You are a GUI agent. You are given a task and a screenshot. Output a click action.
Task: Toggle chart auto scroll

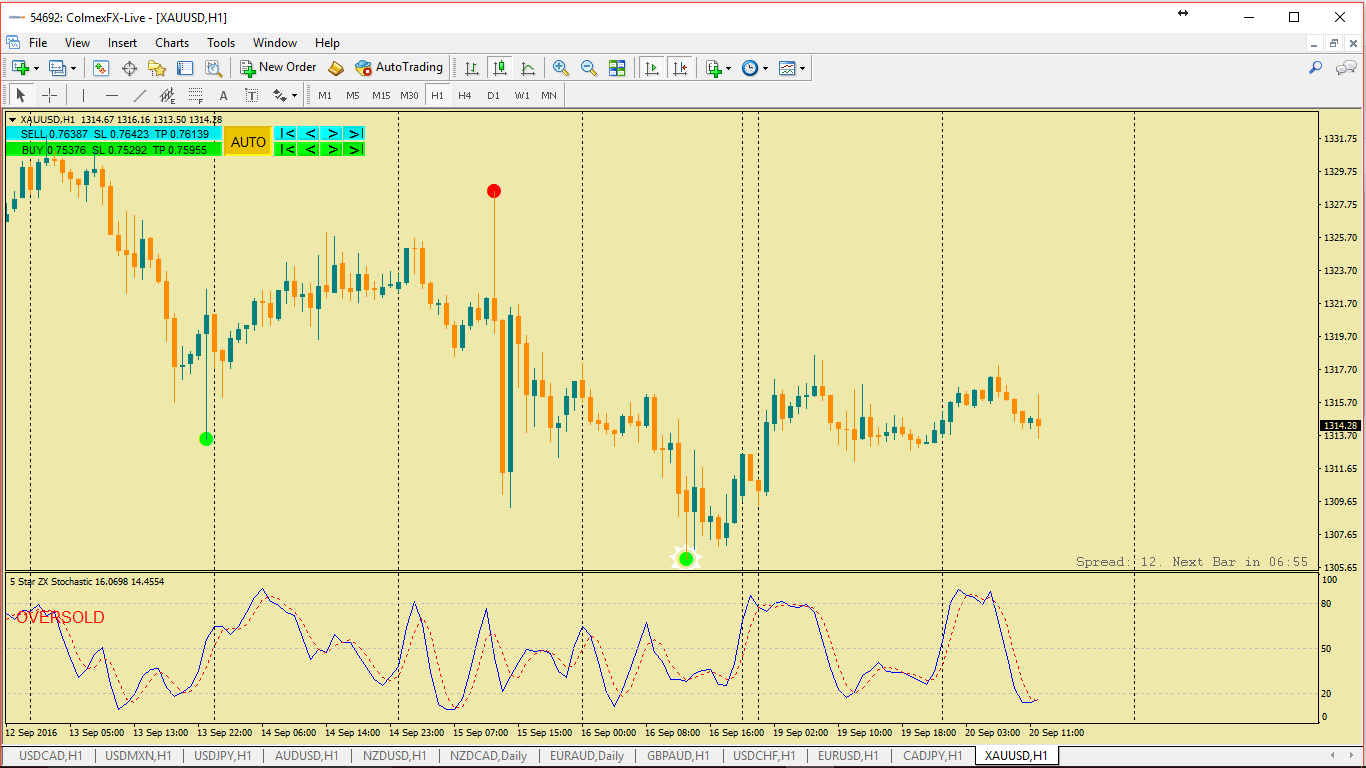click(x=652, y=68)
